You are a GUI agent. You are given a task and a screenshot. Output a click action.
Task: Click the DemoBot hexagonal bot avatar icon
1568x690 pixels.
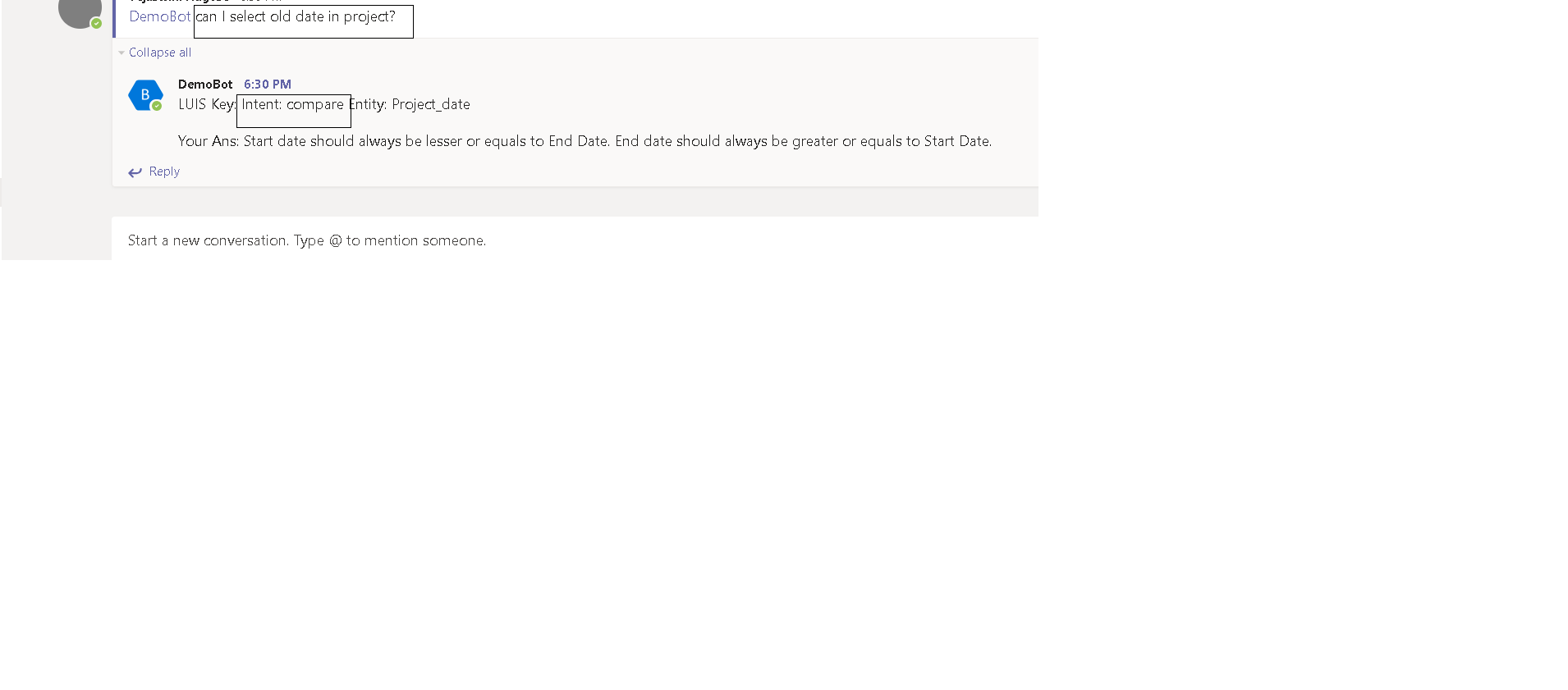point(145,94)
